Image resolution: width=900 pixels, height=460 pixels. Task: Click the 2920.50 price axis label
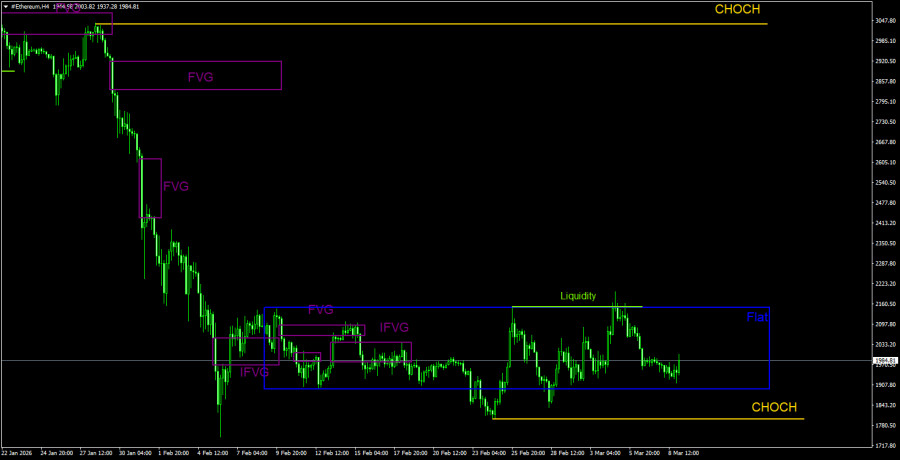click(884, 61)
